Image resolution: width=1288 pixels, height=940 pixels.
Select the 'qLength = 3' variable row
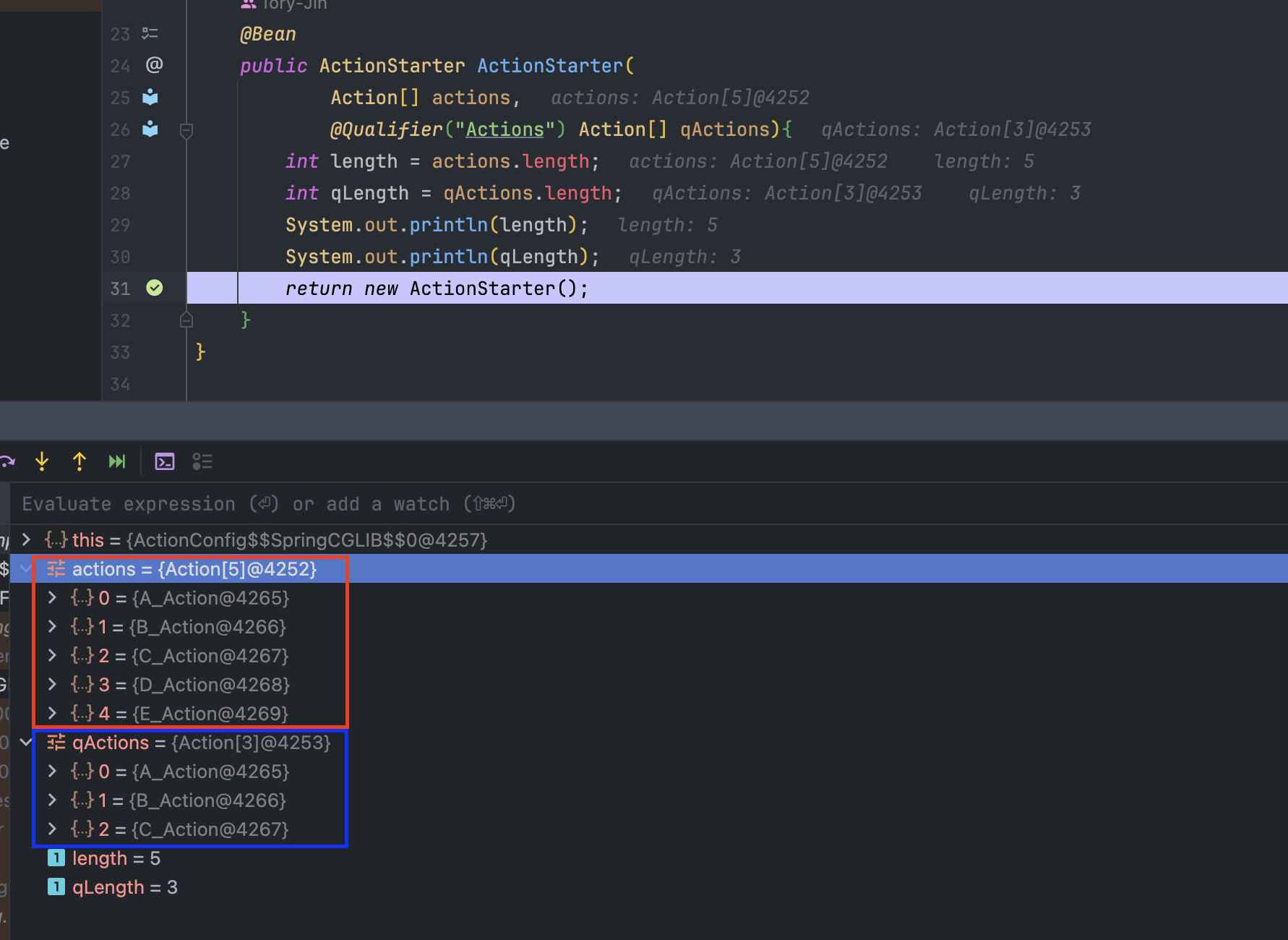(649, 887)
